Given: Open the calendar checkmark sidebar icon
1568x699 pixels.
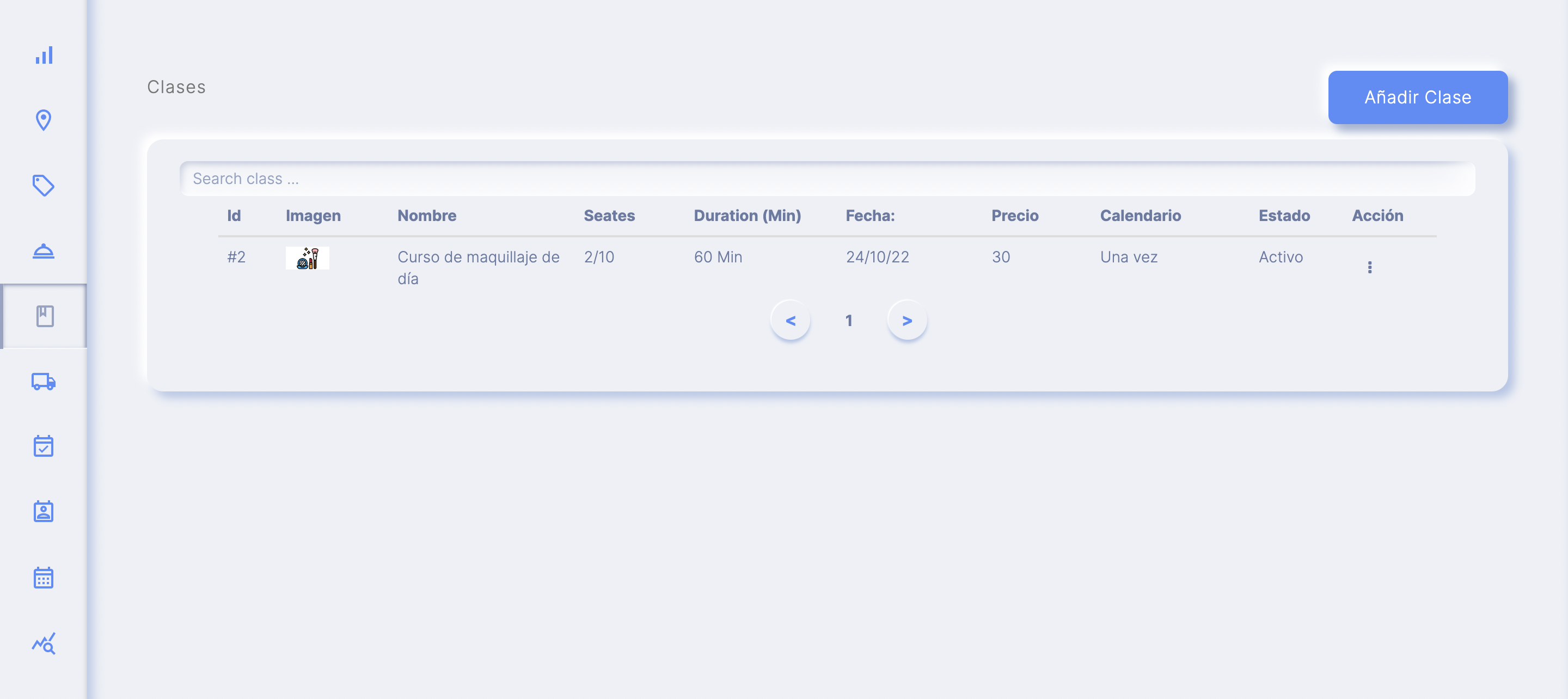Looking at the screenshot, I should 44,446.
